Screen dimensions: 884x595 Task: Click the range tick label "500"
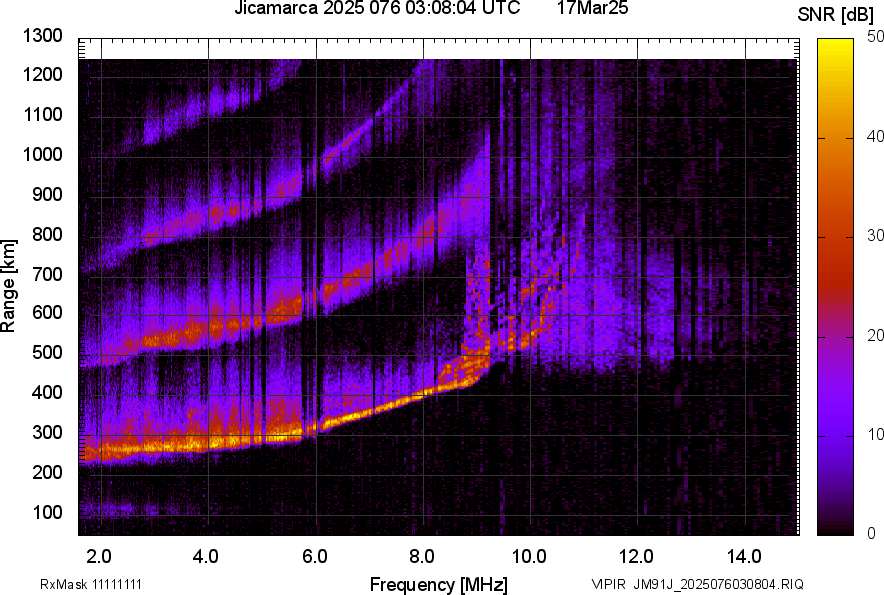[47, 352]
